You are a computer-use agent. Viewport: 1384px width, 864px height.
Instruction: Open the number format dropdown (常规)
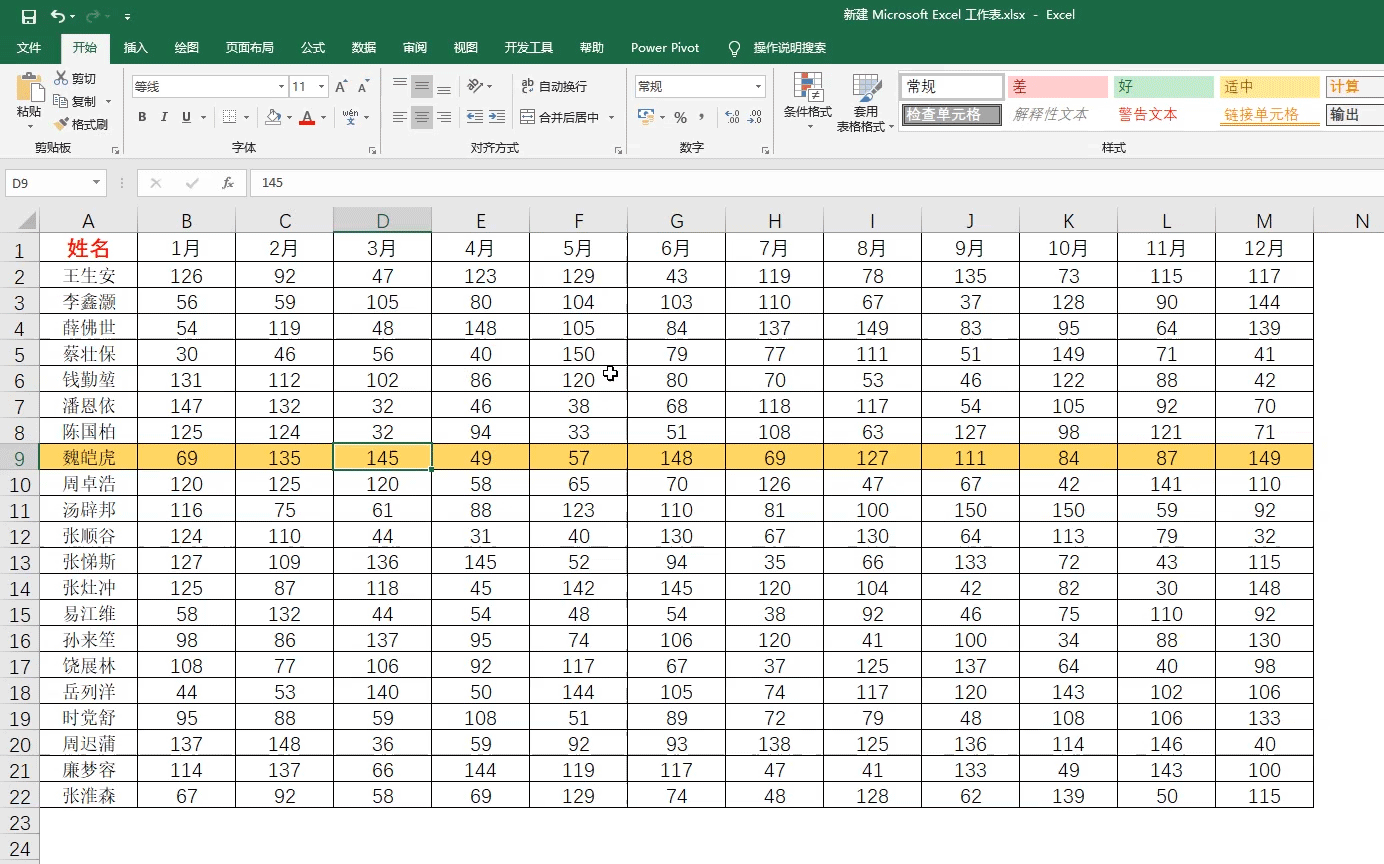759,87
